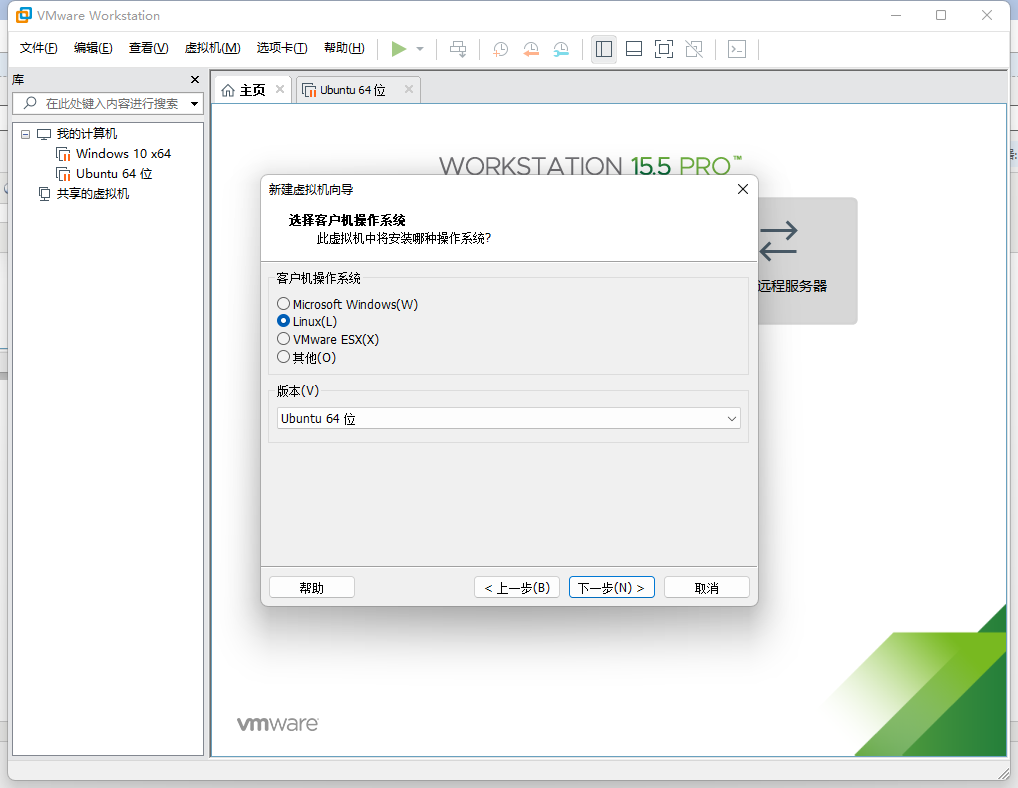Click the shared virtual machines icon
Screen dimensions: 1018x788
pyautogui.click(x=44, y=194)
